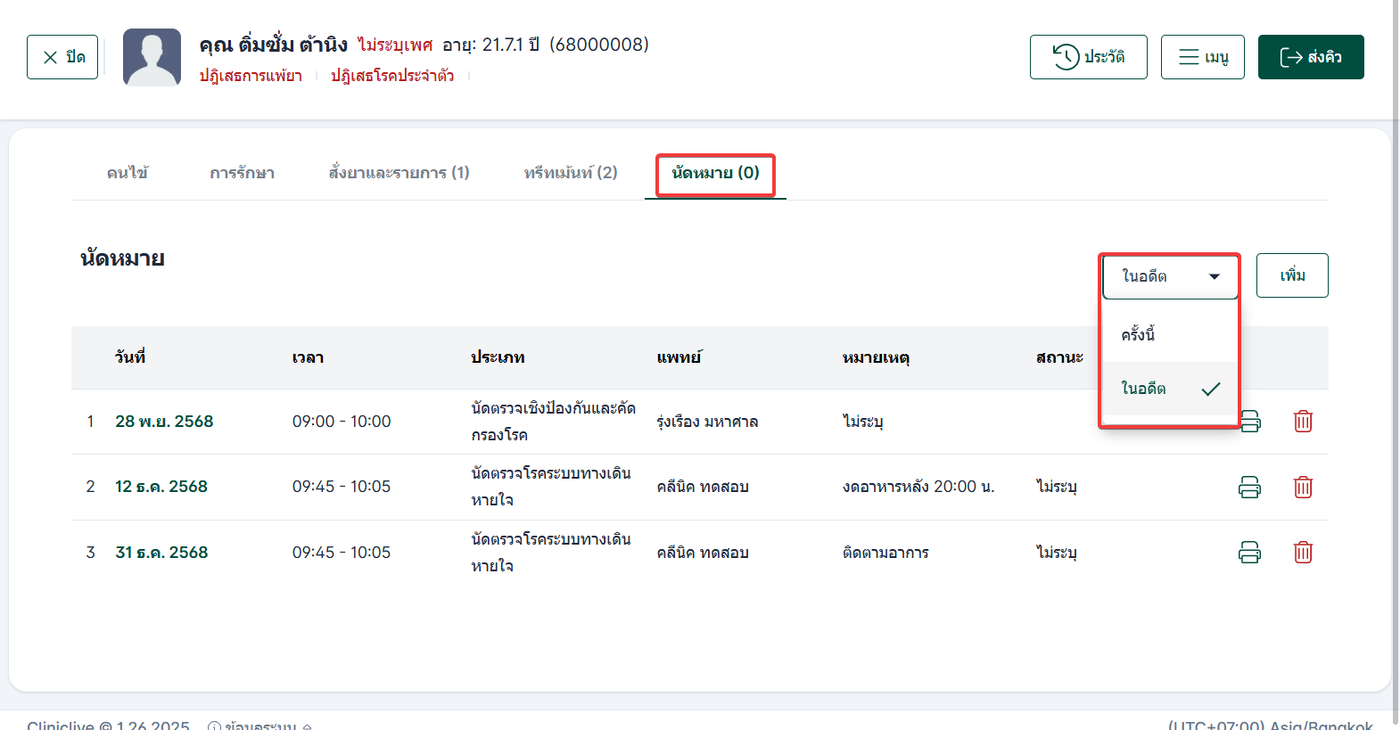
Task: Delete the 28 พ.ย. 2568 appointment
Action: click(1303, 421)
